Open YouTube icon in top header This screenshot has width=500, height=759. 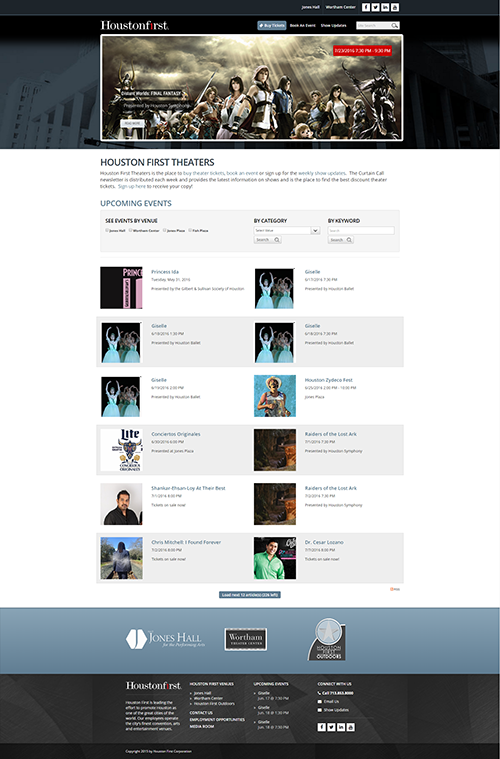395,7
